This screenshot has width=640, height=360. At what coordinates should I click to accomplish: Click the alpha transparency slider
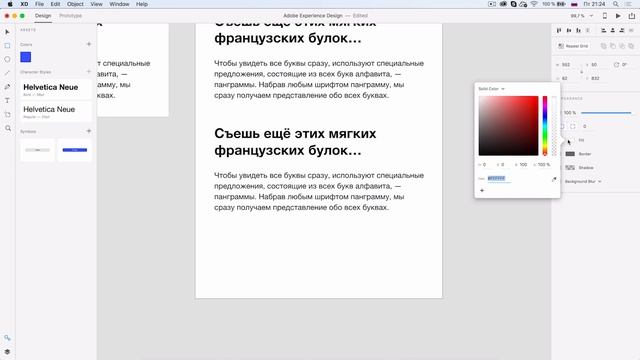554,126
